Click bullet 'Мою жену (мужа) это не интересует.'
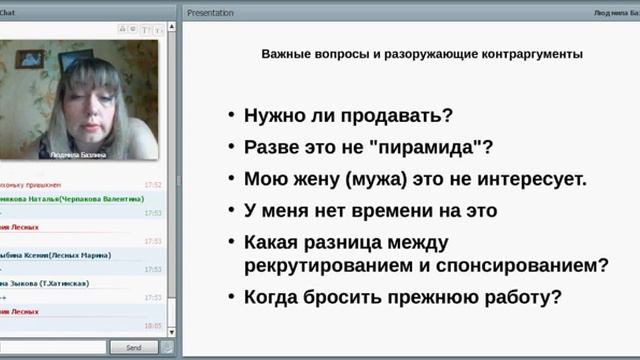Screen dimensions: 640x360 [x=415, y=179]
